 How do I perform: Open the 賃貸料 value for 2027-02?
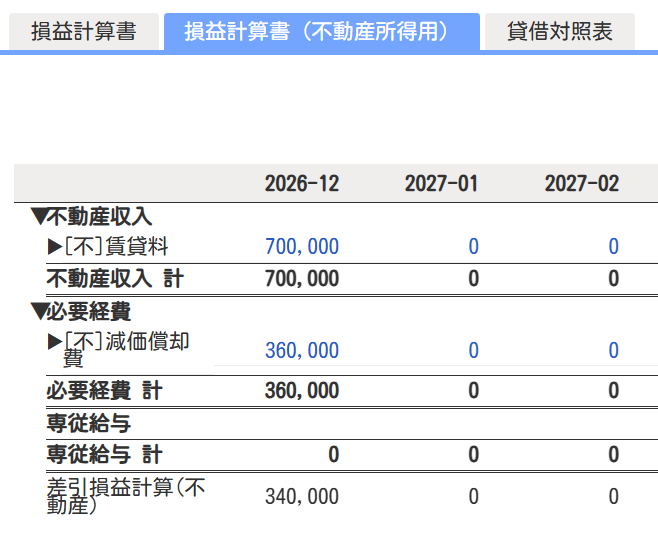[613, 247]
